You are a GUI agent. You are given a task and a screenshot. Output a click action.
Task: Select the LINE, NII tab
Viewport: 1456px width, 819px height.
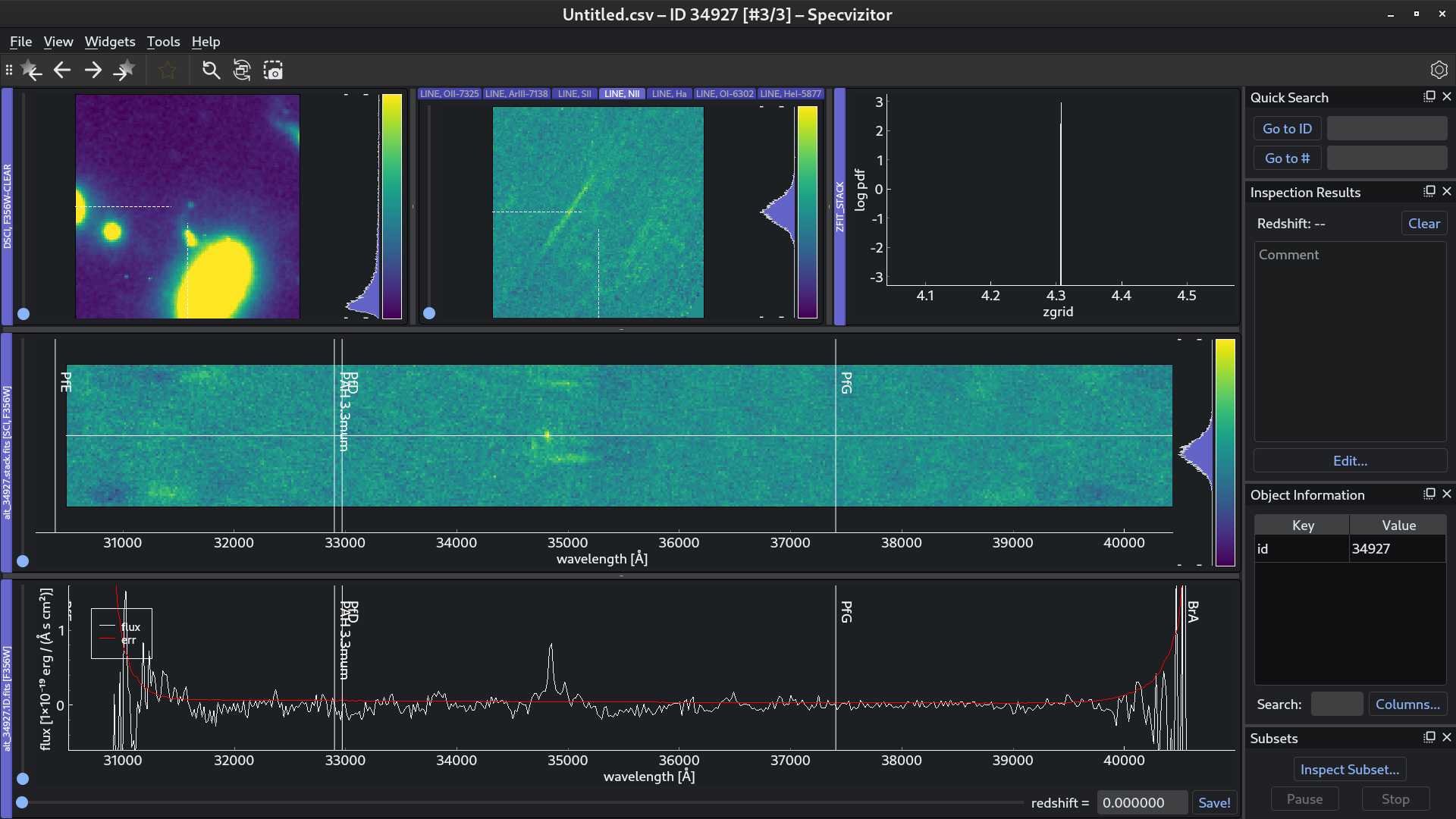[622, 94]
